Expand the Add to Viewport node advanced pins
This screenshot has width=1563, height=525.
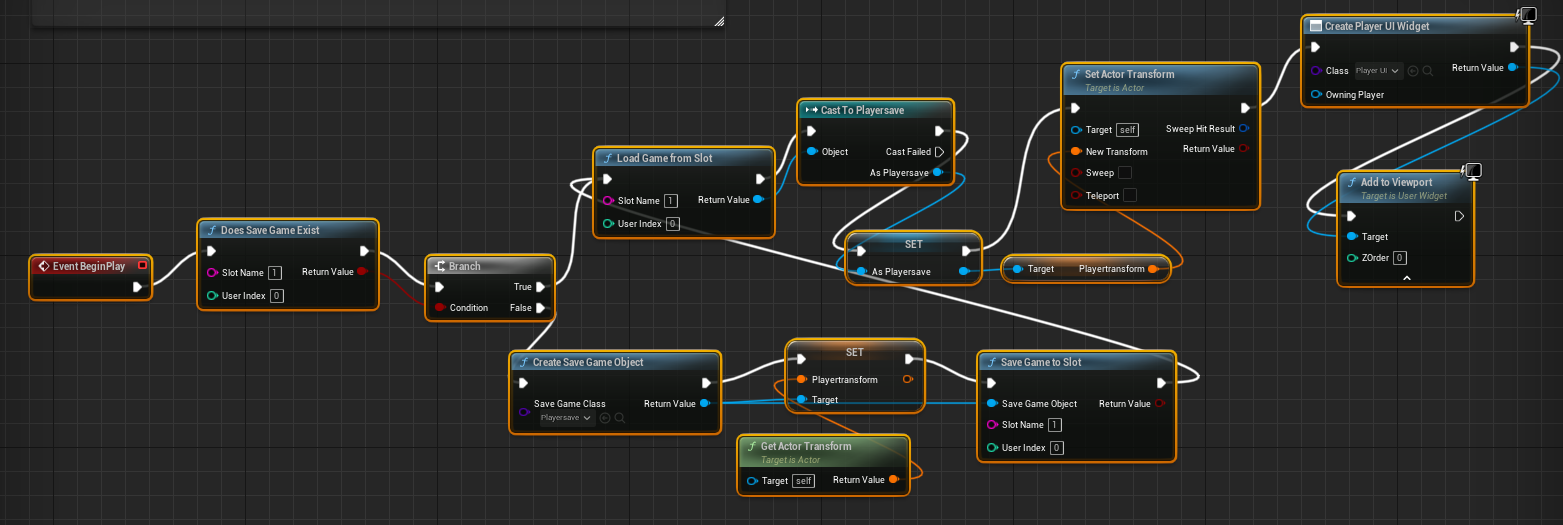[x=1406, y=277]
